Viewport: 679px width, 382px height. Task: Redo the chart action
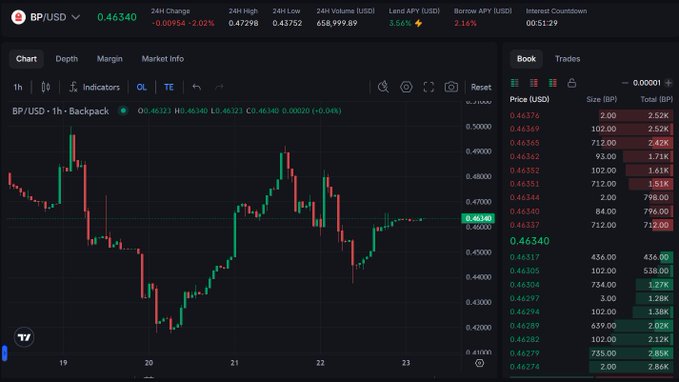tap(219, 87)
